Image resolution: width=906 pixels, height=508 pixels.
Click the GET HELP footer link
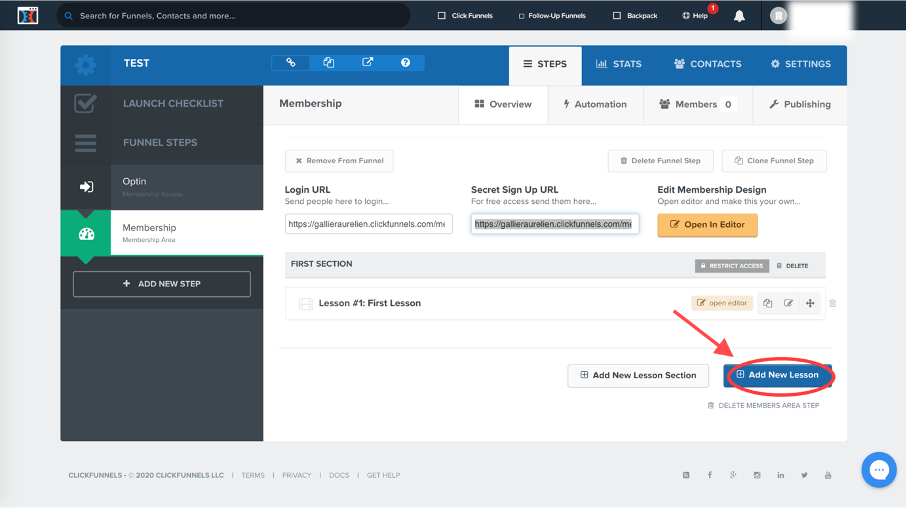click(x=384, y=476)
